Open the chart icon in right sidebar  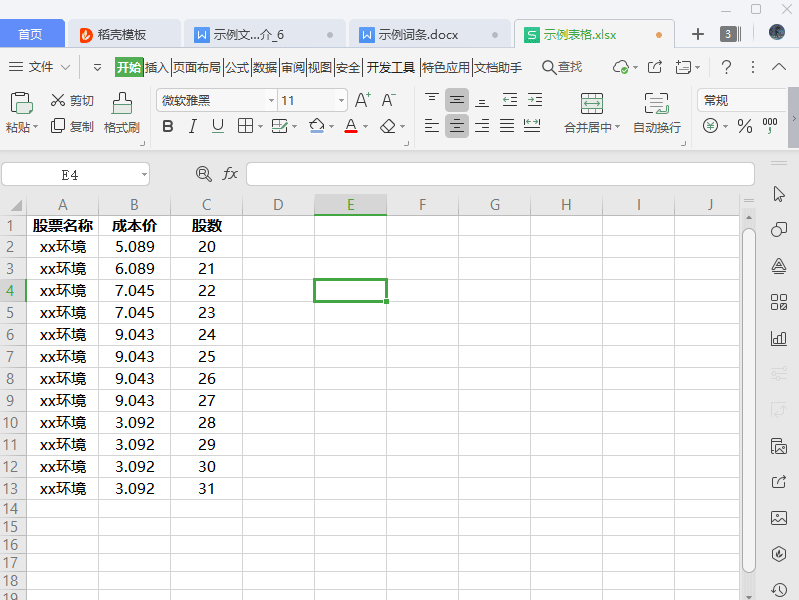(x=779, y=338)
